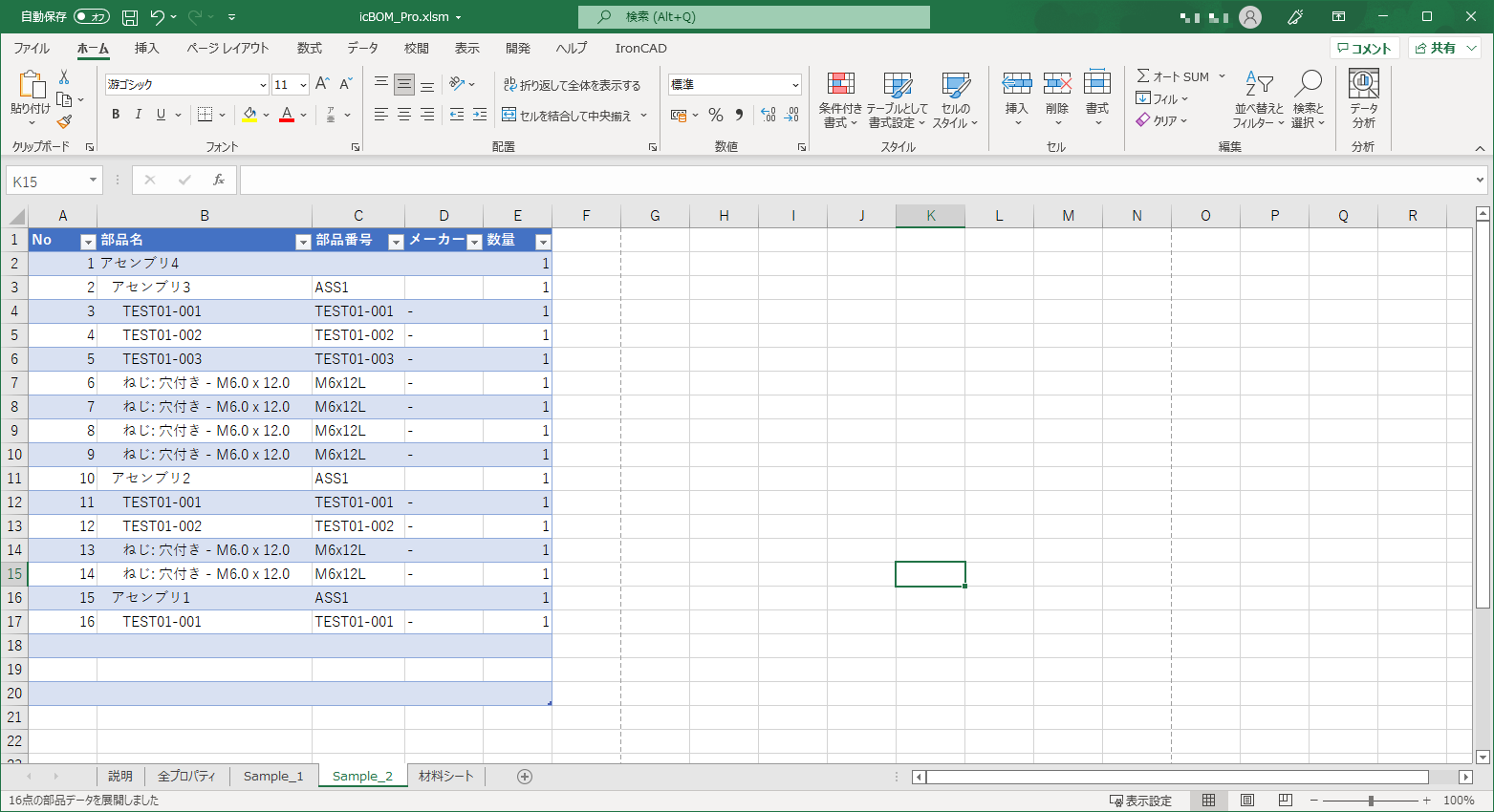Click the Format Painter brush icon

point(64,121)
